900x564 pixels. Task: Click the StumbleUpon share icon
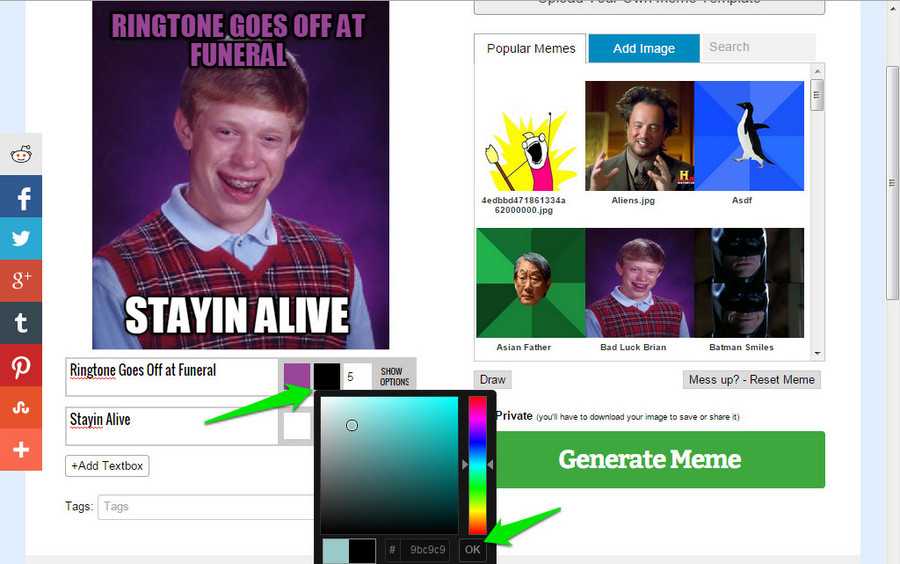click(x=21, y=408)
